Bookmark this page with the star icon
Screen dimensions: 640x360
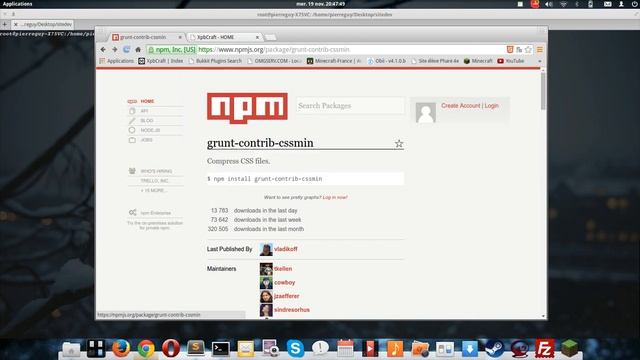click(528, 49)
